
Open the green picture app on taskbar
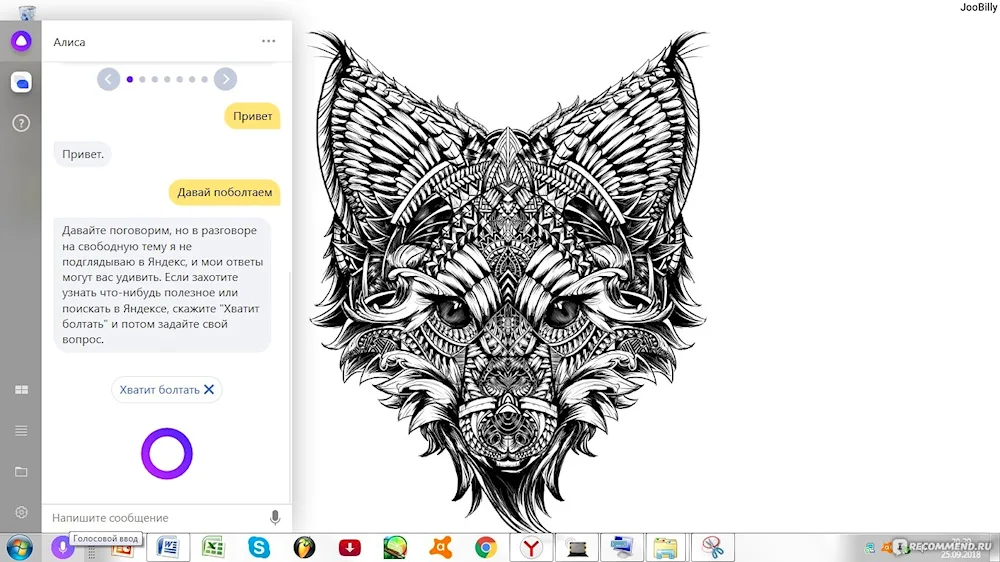pos(395,547)
